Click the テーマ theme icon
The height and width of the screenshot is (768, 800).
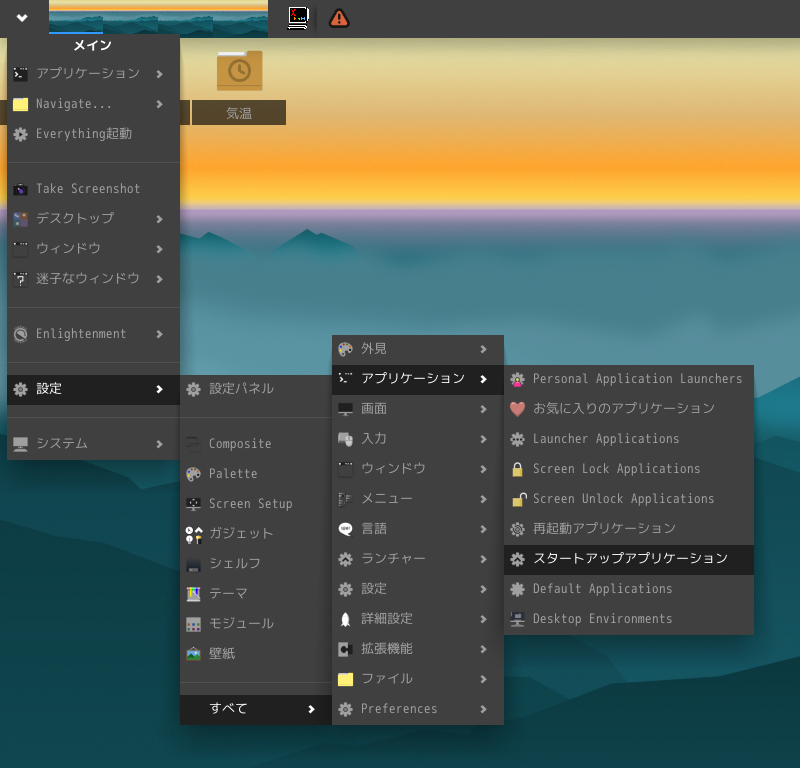pyautogui.click(x=193, y=594)
